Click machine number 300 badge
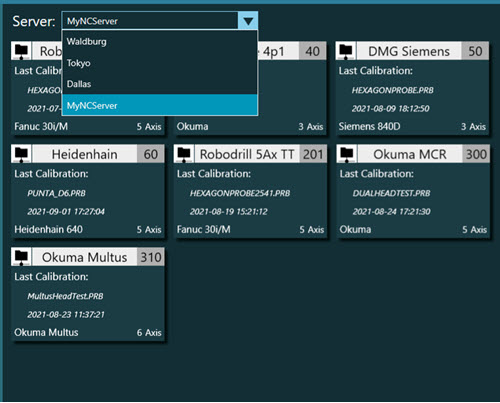500x403 pixels. coord(476,154)
